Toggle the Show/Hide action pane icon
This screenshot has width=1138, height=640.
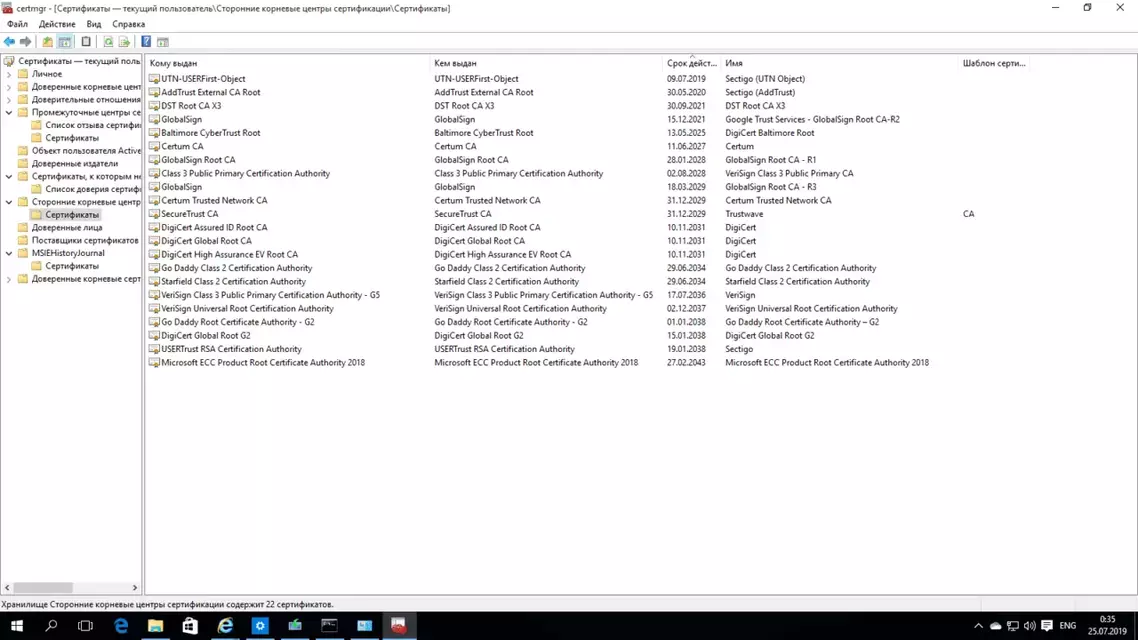point(163,42)
